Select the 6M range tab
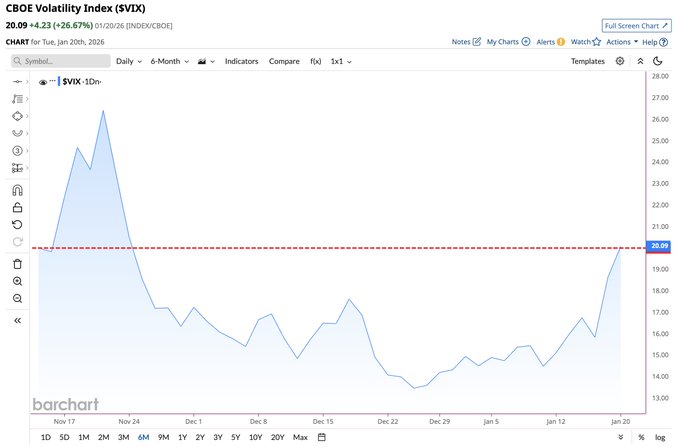Viewport: 679px width, 447px height. (x=143, y=437)
